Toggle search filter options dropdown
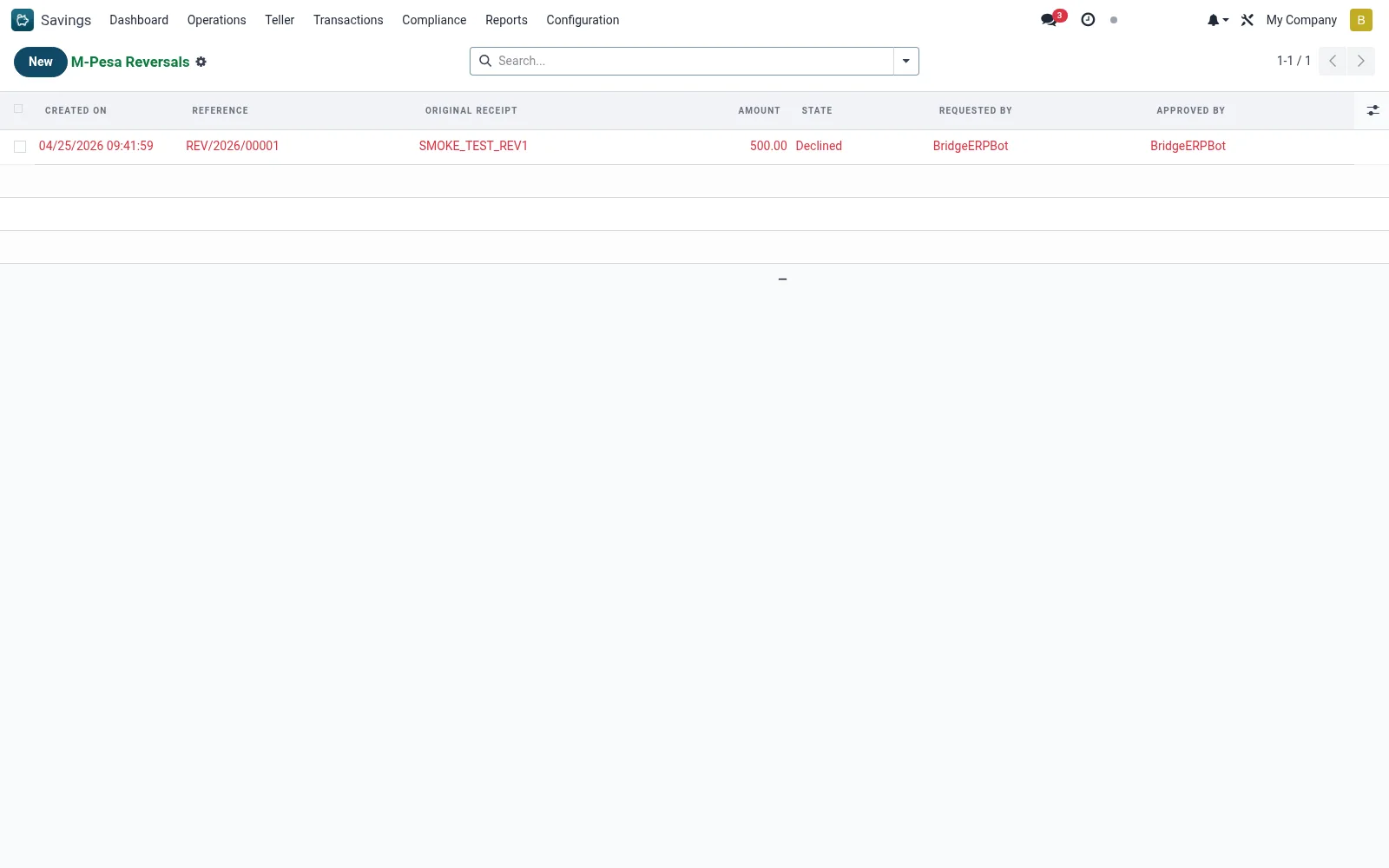The width and height of the screenshot is (1389, 868). [x=905, y=61]
